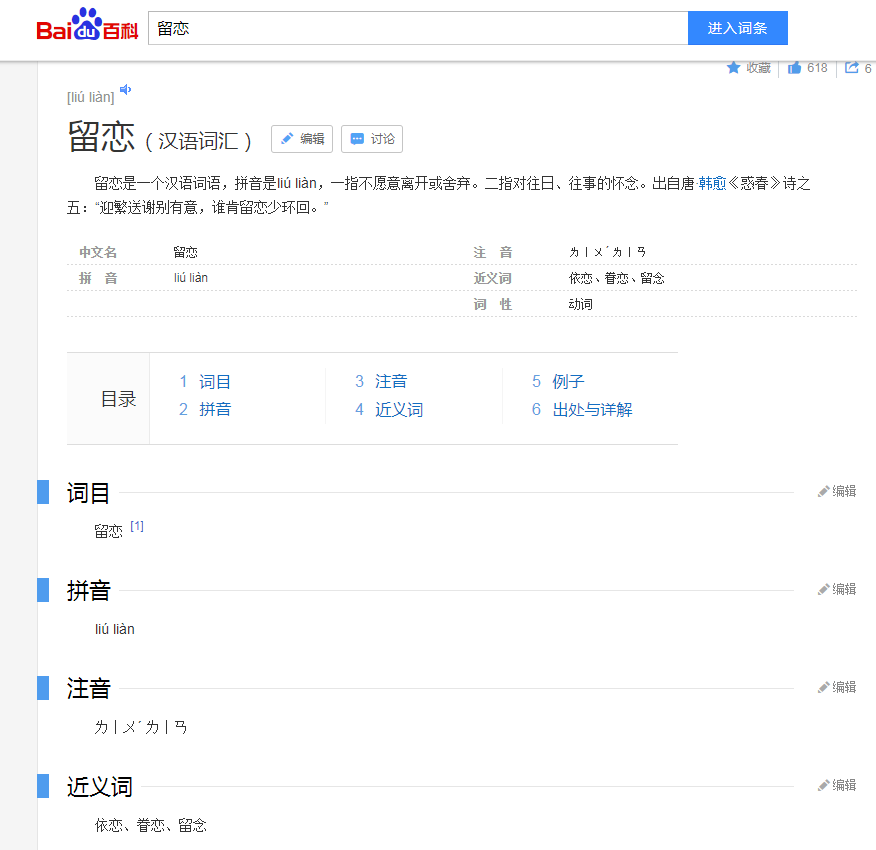Play the pronunciation via the speaker icon
Screen dimensions: 876x850
pyautogui.click(x=125, y=89)
